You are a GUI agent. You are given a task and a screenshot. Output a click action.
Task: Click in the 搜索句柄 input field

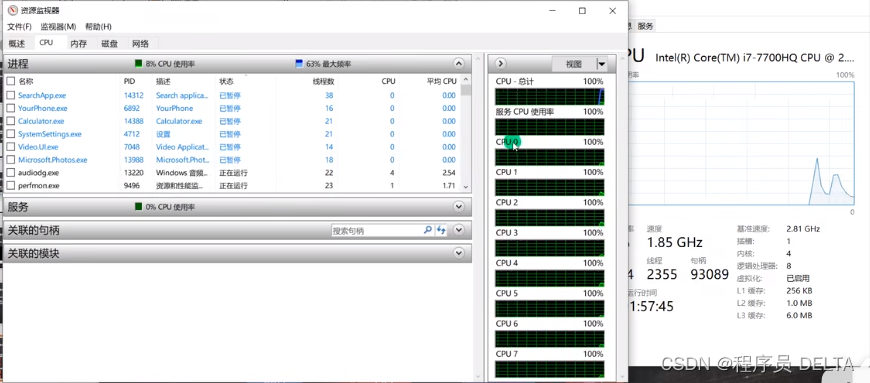(377, 230)
